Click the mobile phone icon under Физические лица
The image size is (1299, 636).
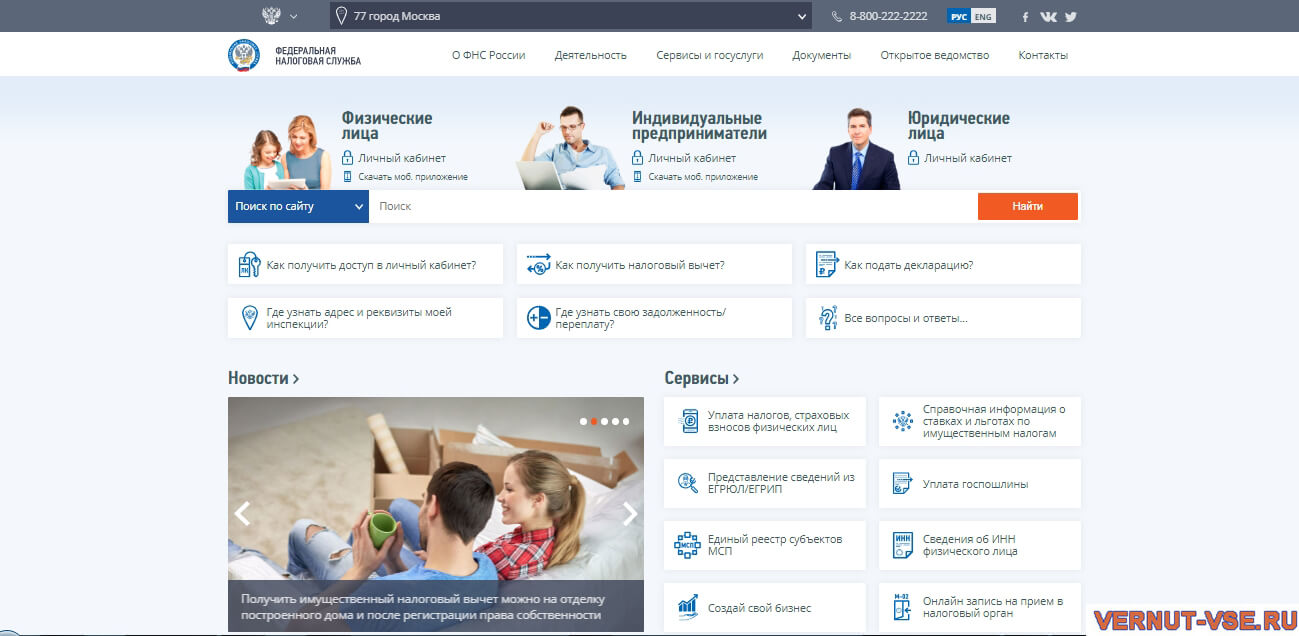348,177
